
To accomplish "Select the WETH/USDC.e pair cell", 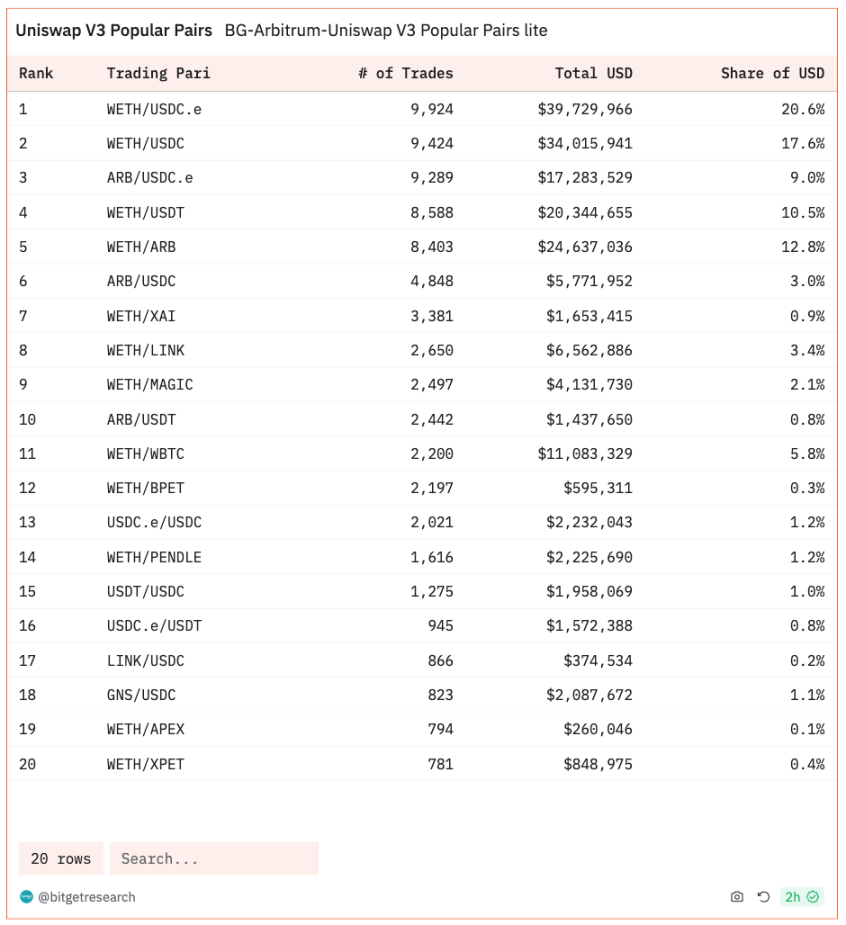I will click(154, 109).
